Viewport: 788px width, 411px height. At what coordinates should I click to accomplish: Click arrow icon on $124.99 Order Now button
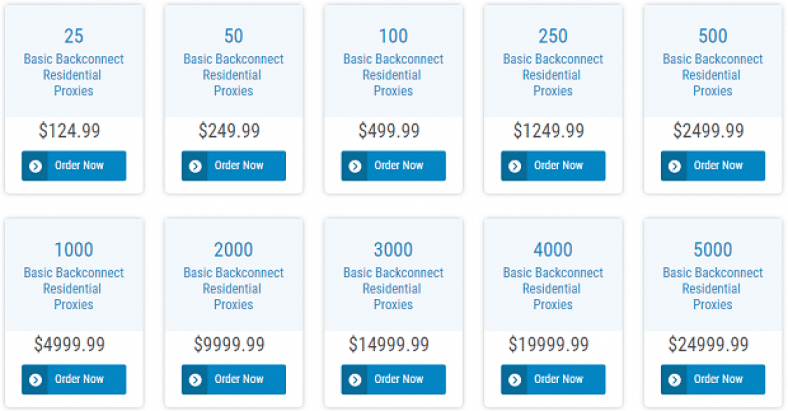pos(35,166)
